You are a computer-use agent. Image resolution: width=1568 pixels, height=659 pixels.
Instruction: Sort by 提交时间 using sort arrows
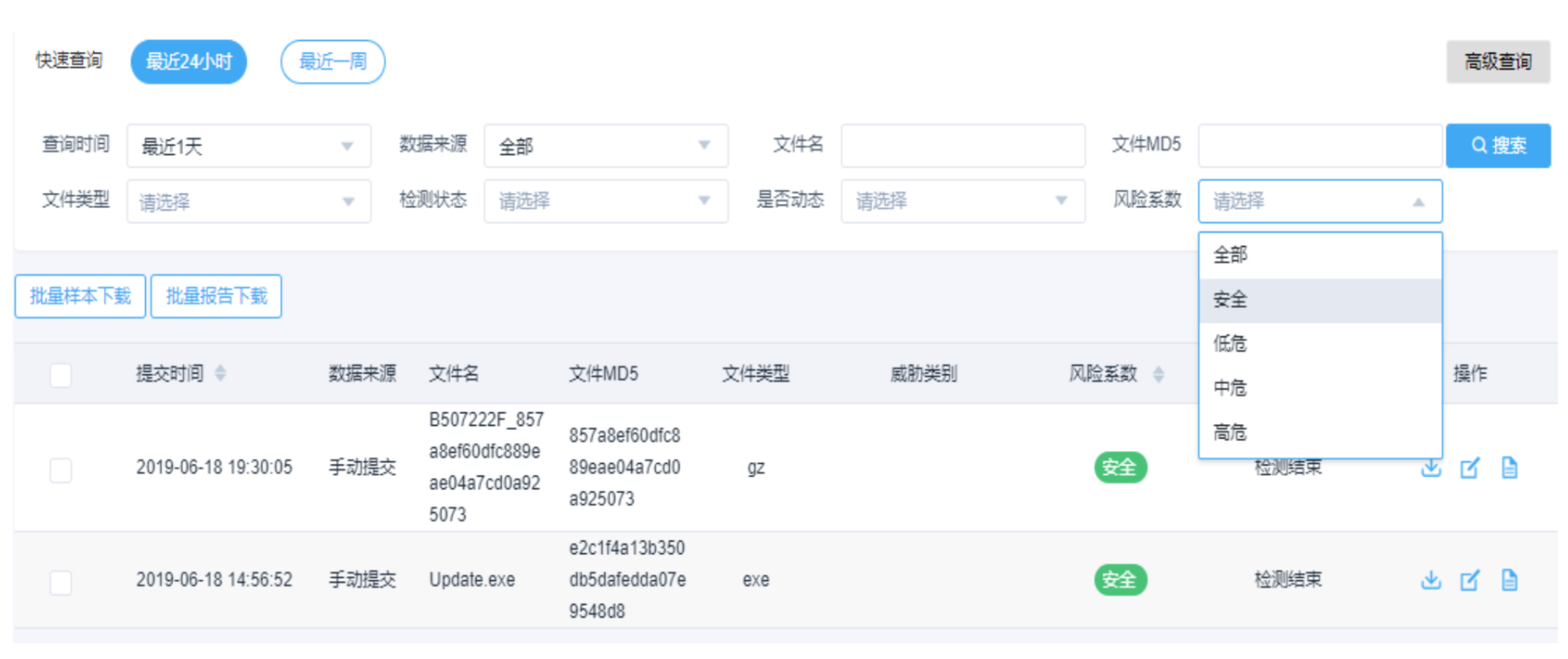(x=220, y=374)
